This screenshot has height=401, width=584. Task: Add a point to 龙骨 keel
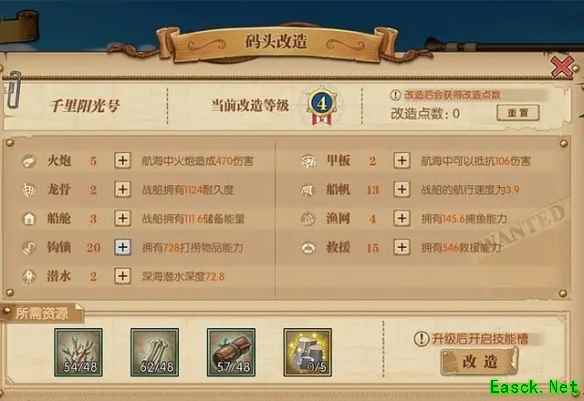point(123,190)
